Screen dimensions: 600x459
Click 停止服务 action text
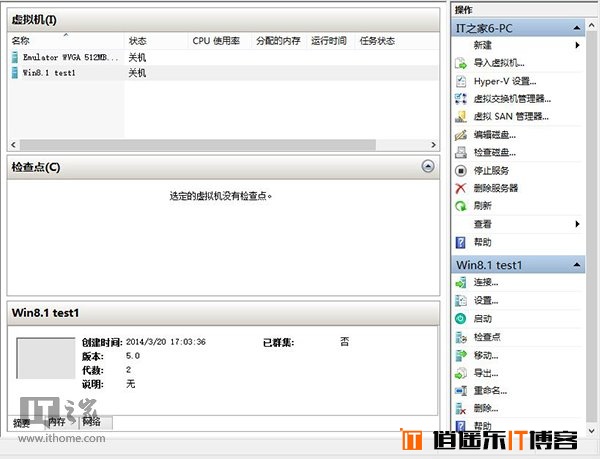click(x=491, y=170)
